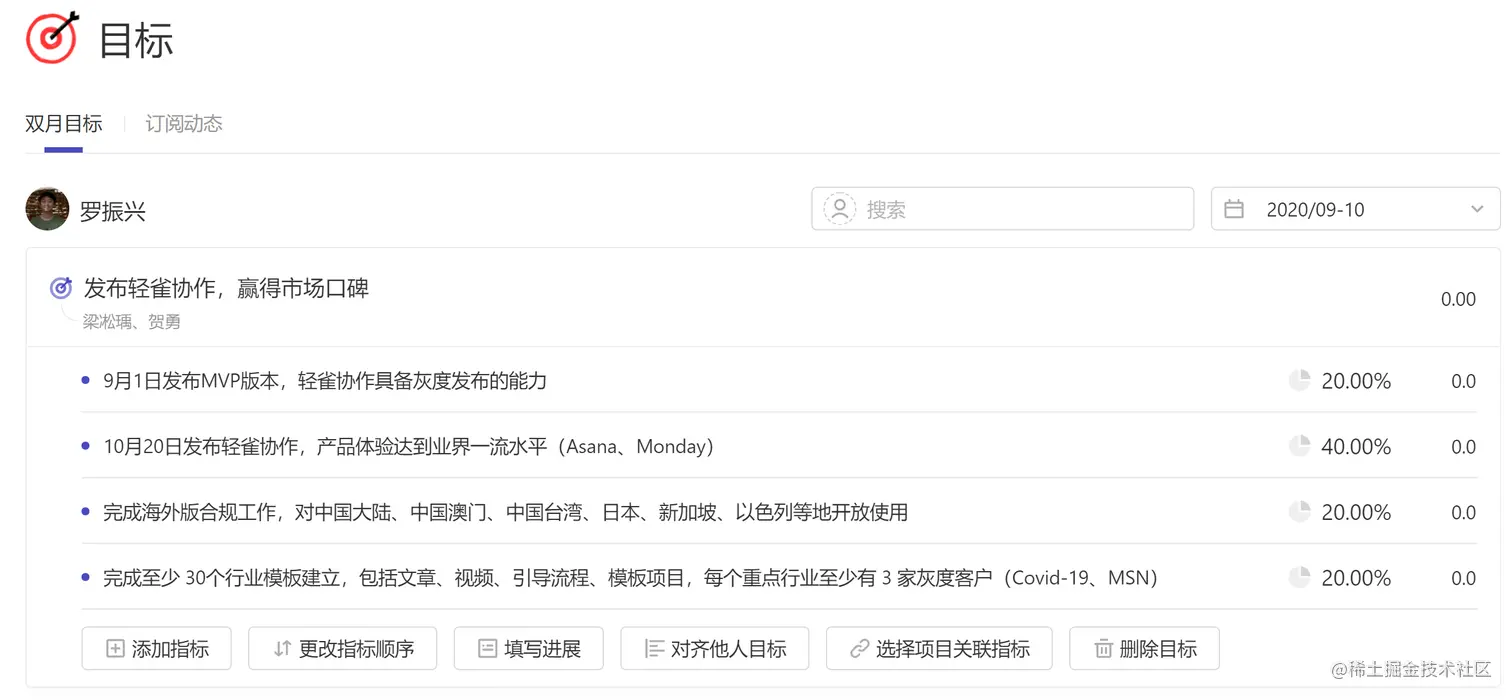Viewport: 1512px width, 700px height.
Task: Click score 0.0 in 海外版合规 row
Action: coord(1463,513)
